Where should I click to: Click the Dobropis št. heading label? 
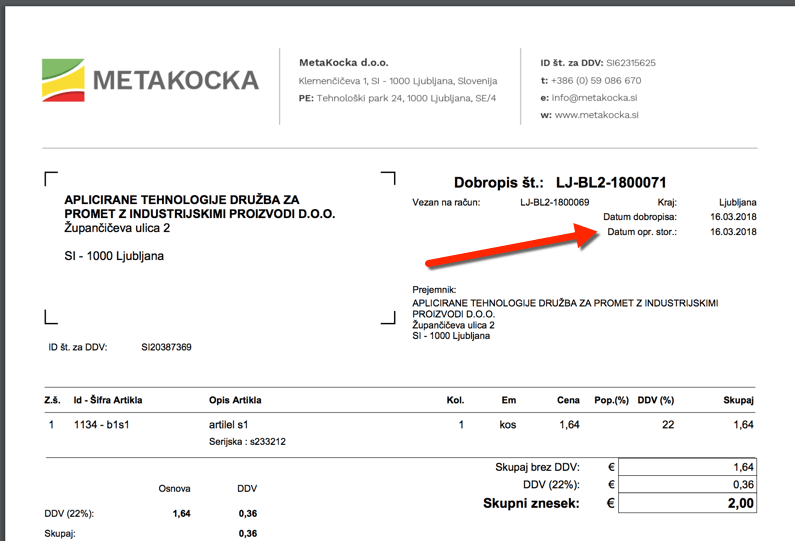click(x=498, y=183)
